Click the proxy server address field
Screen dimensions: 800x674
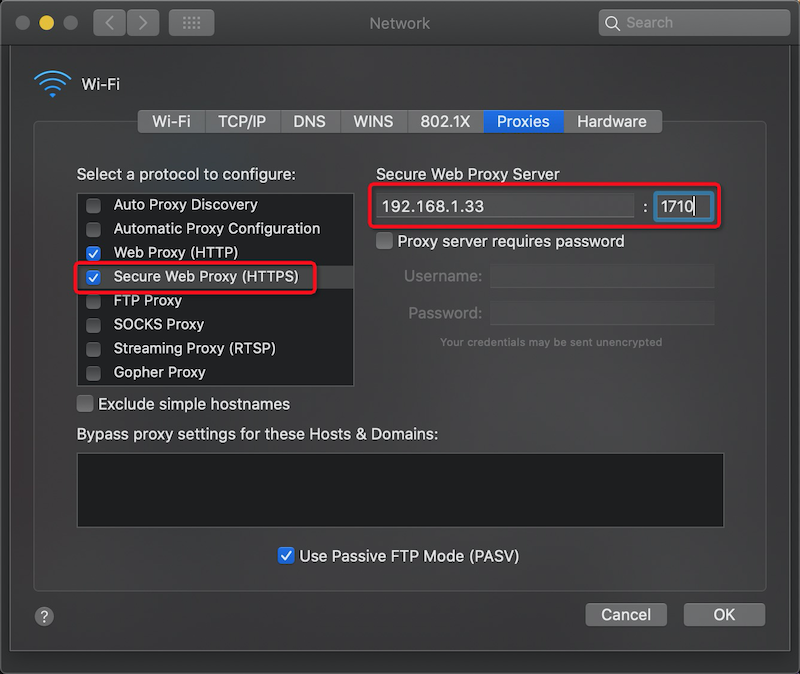pos(505,207)
